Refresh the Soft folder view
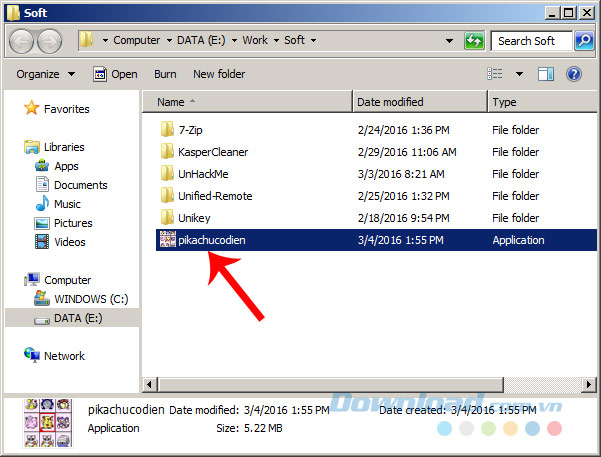Image resolution: width=601 pixels, height=457 pixels. click(474, 41)
